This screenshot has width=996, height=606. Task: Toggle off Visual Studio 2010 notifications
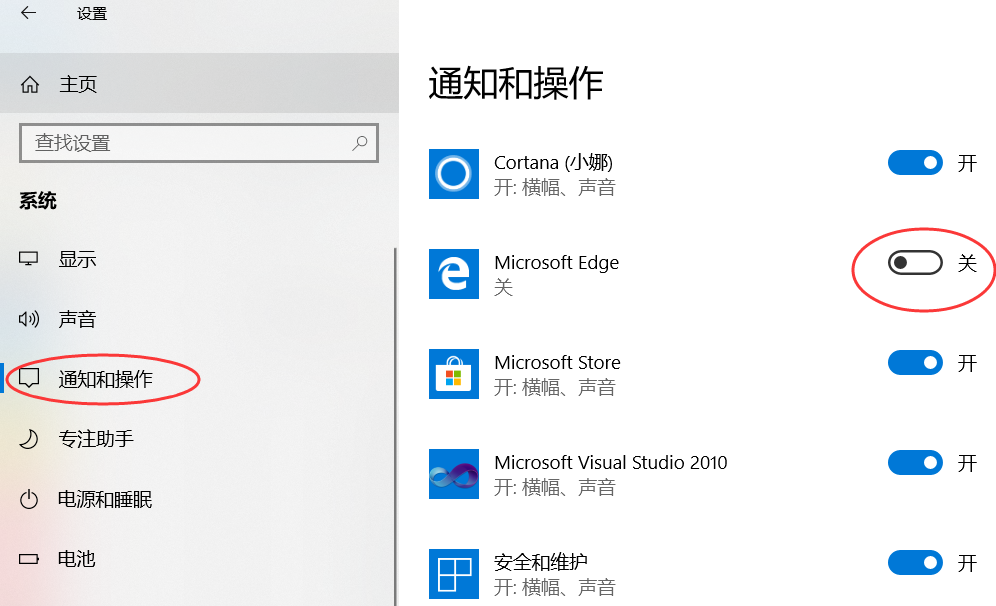pyautogui.click(x=915, y=462)
